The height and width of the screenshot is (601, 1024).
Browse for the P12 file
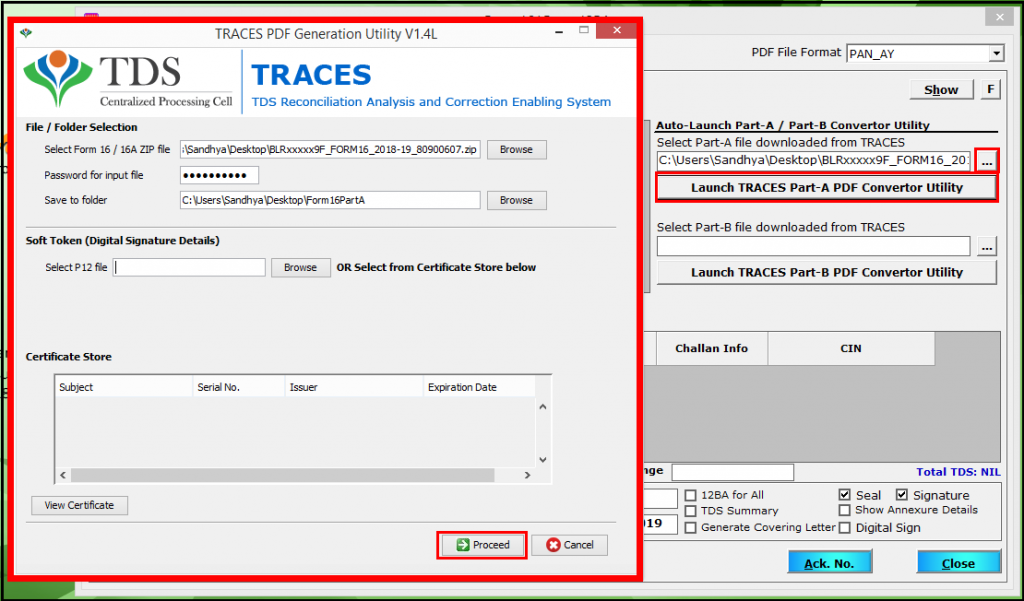(300, 268)
